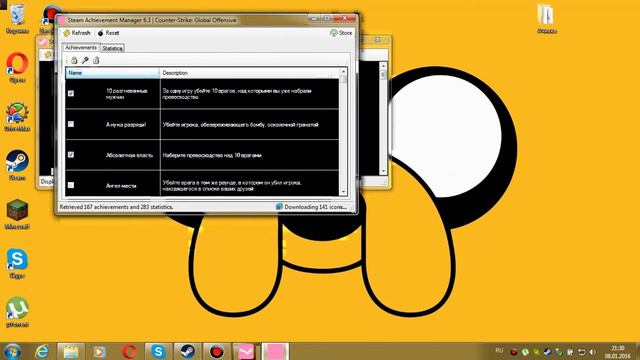The image size is (640, 360).
Task: Select the Achievements tab
Action: (x=81, y=47)
